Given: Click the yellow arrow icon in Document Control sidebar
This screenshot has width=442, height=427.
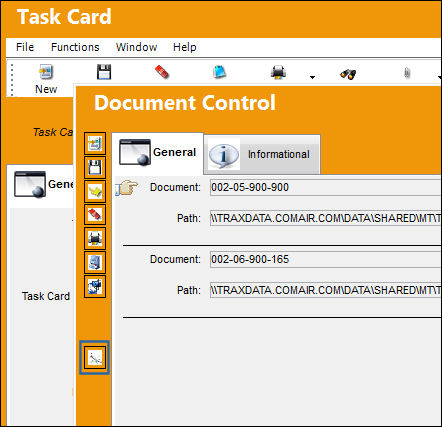Looking at the screenshot, I should pos(95,191).
